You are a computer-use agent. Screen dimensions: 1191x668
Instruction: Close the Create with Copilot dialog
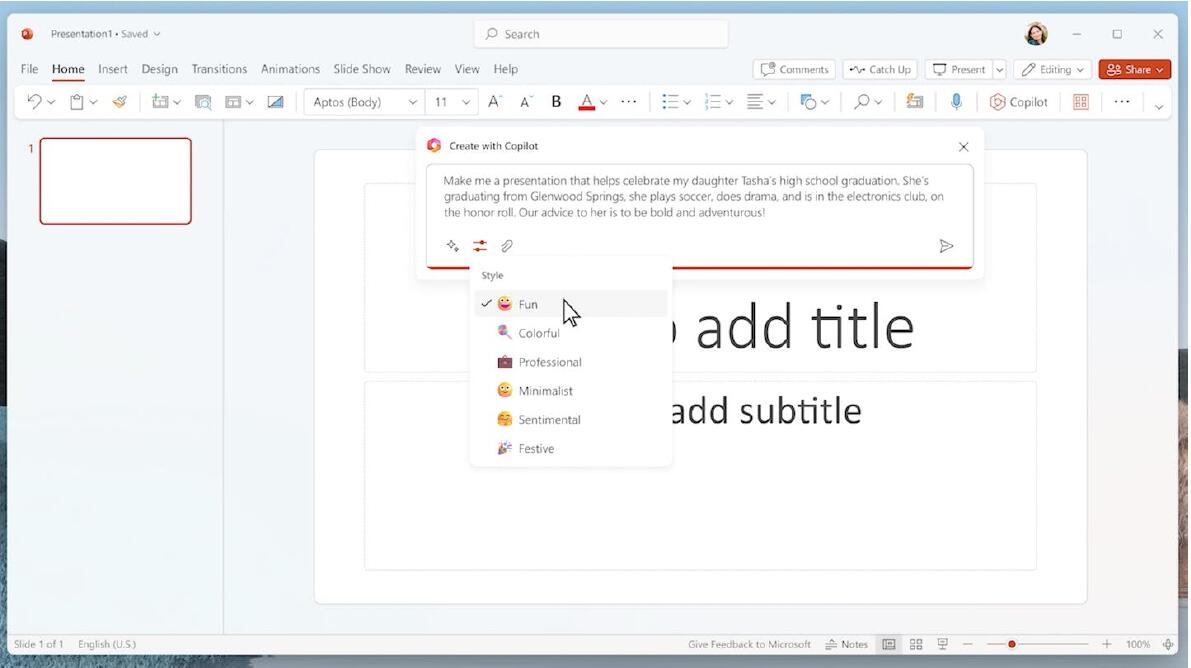tap(963, 147)
